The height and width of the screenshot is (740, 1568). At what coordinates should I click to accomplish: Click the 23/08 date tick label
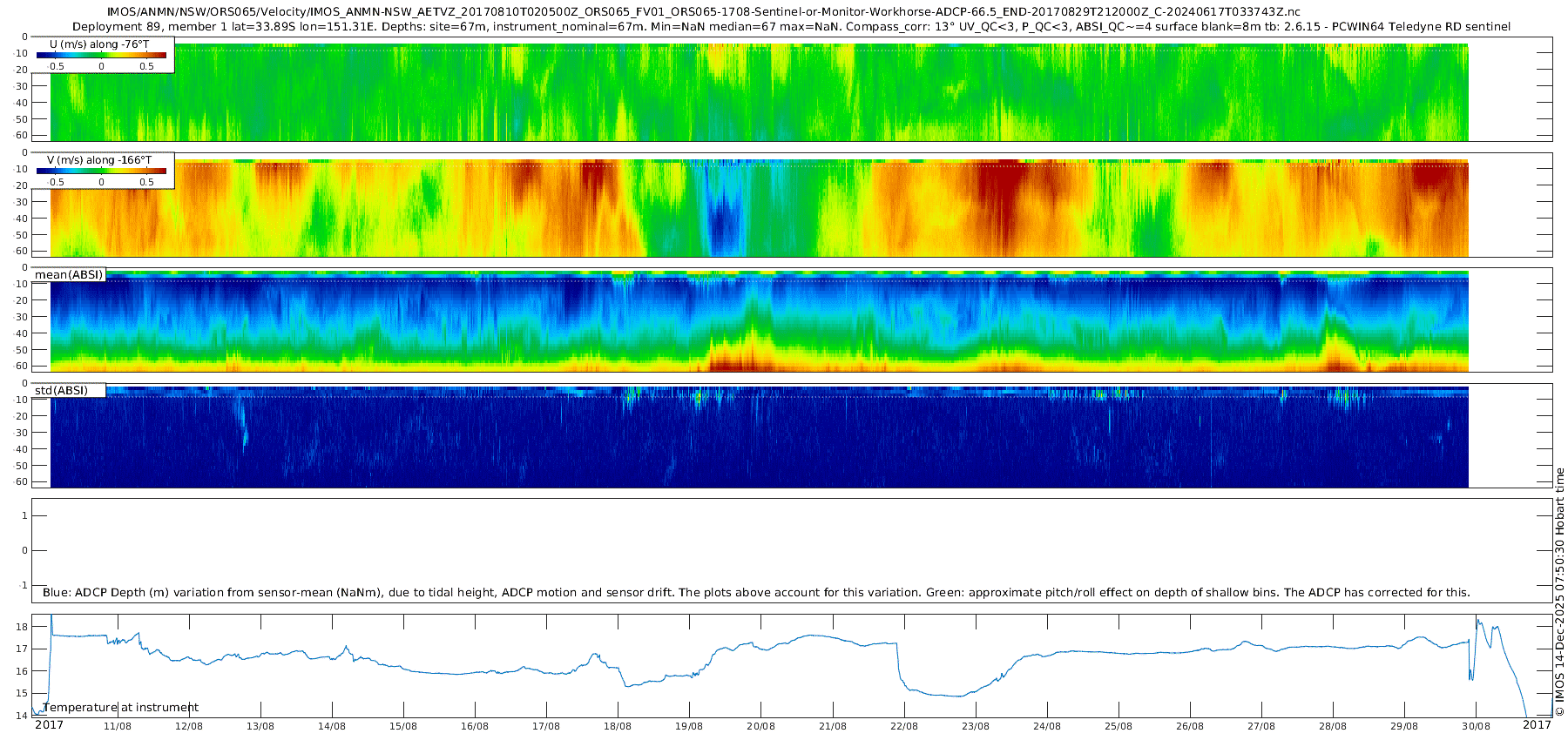pos(976,726)
